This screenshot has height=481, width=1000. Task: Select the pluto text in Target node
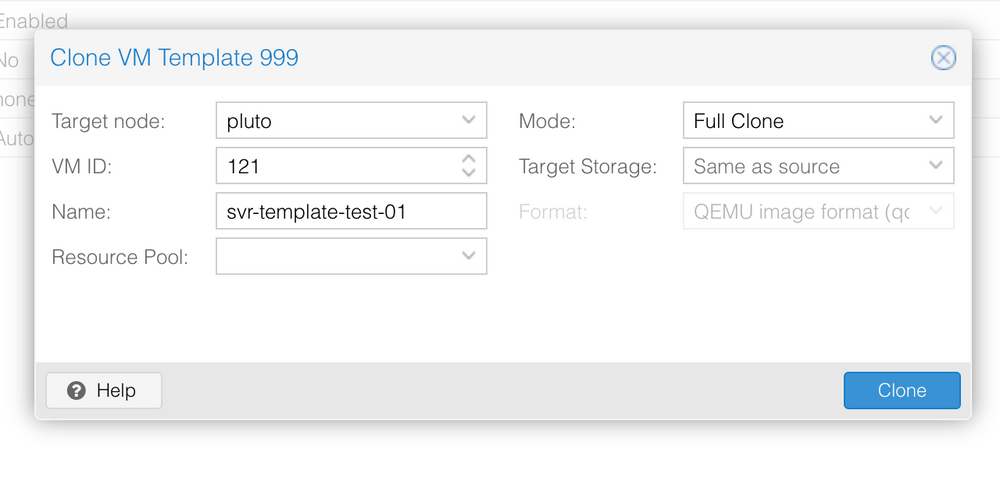click(249, 121)
